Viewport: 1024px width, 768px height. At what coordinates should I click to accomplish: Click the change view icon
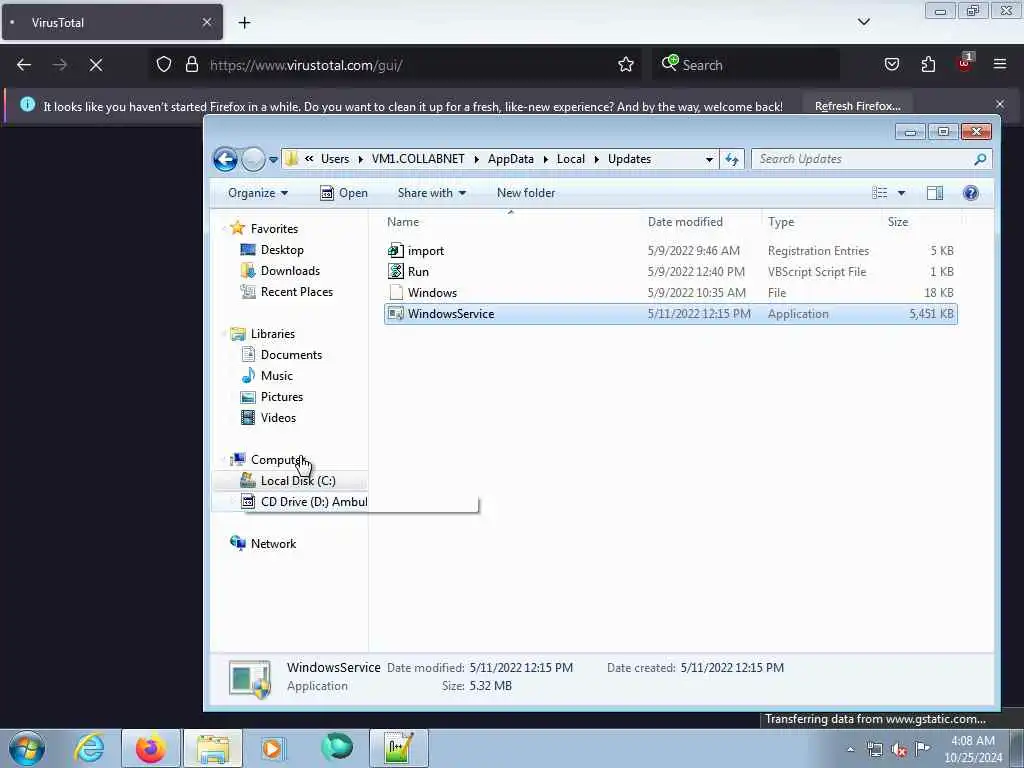(880, 193)
